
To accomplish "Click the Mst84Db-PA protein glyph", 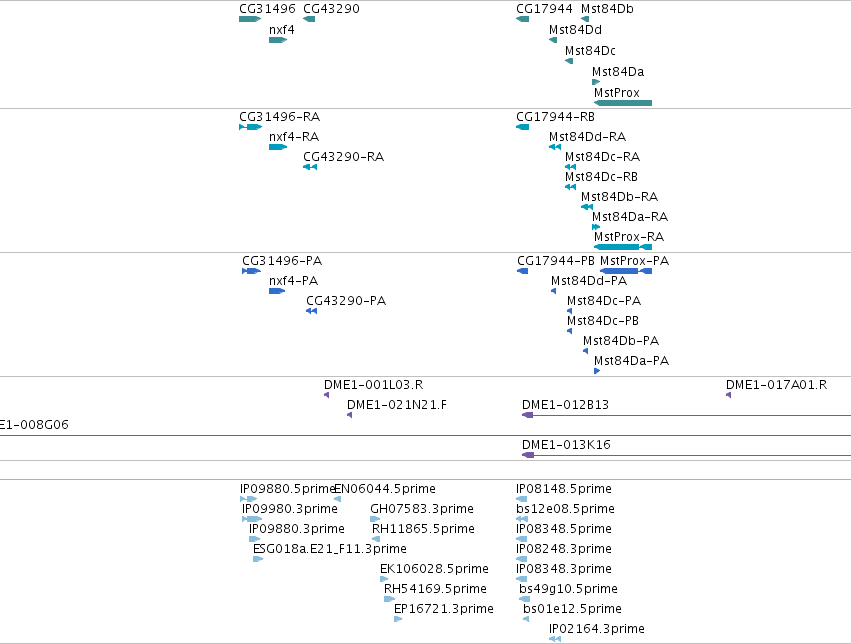I will point(586,351).
